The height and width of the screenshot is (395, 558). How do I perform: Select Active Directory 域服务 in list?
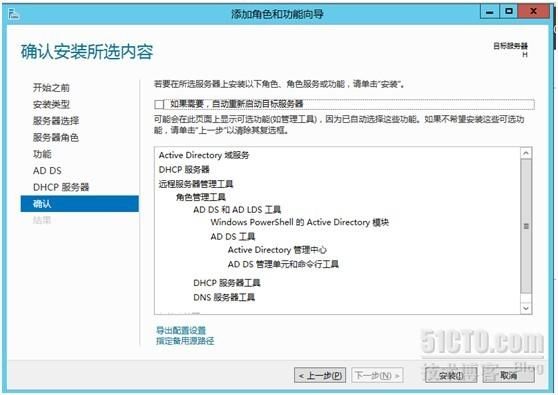tap(204, 155)
